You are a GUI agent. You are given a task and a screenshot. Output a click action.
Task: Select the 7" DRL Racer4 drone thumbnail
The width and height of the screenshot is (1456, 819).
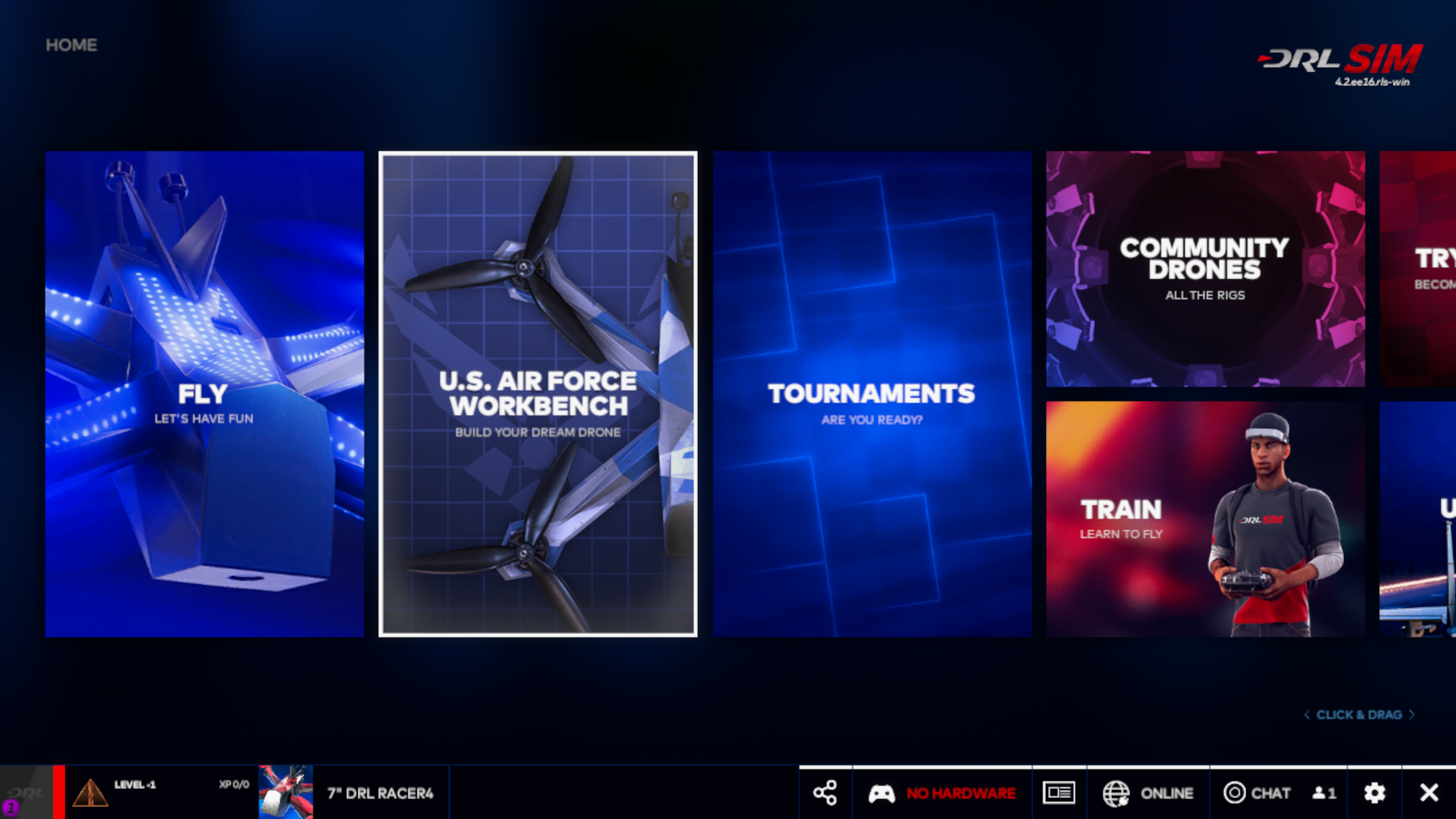coord(286,792)
